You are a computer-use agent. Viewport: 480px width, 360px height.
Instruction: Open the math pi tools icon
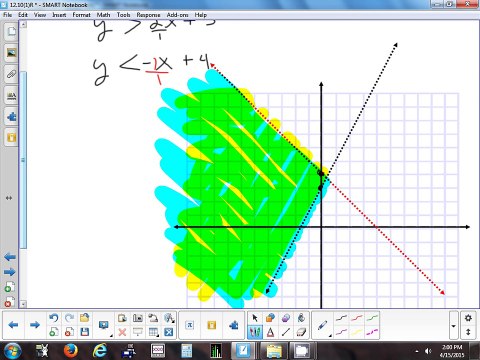coord(190,325)
